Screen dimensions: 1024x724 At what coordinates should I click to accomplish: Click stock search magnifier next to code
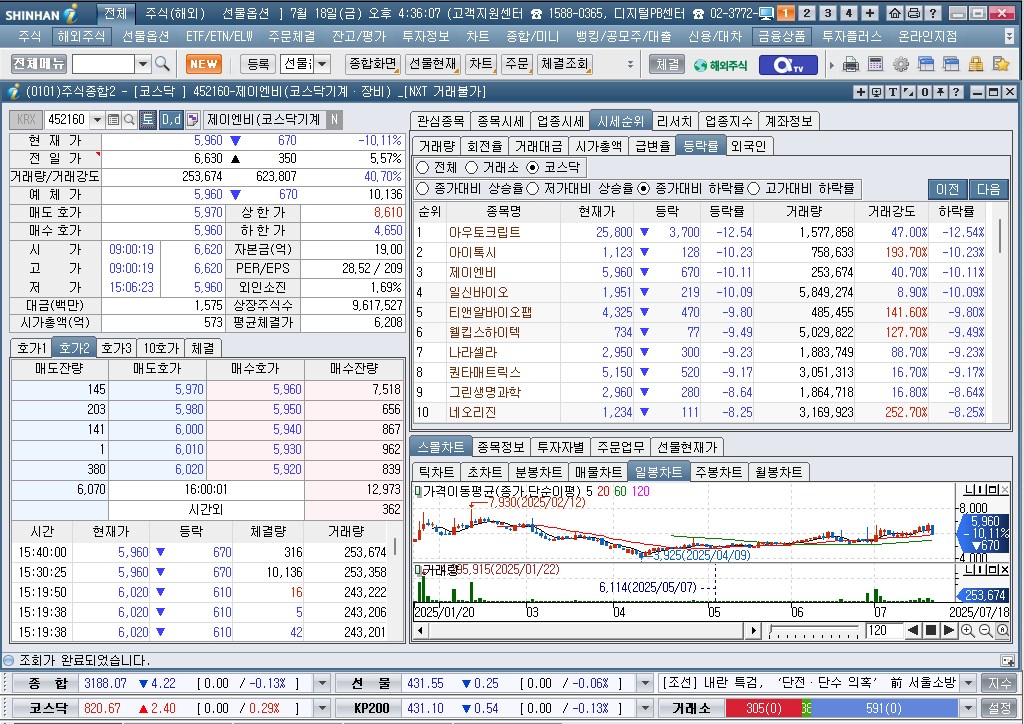coord(129,119)
